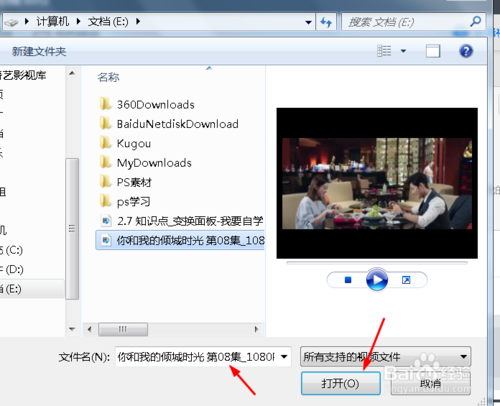The height and width of the screenshot is (406, 500).
Task: Select the 你和我的倾城时光 第08集 file
Action: 180,240
